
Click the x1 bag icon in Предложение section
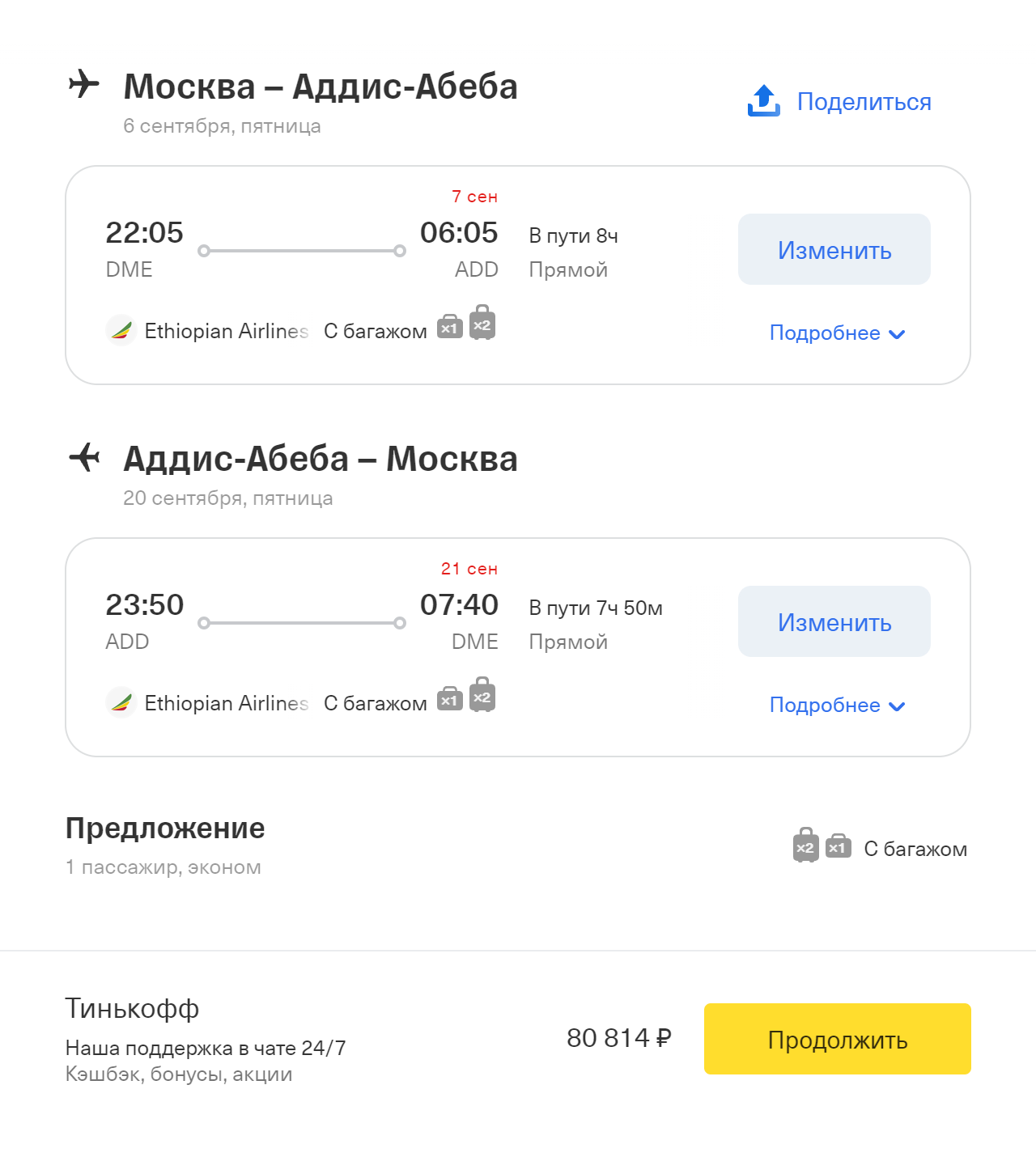pos(839,846)
